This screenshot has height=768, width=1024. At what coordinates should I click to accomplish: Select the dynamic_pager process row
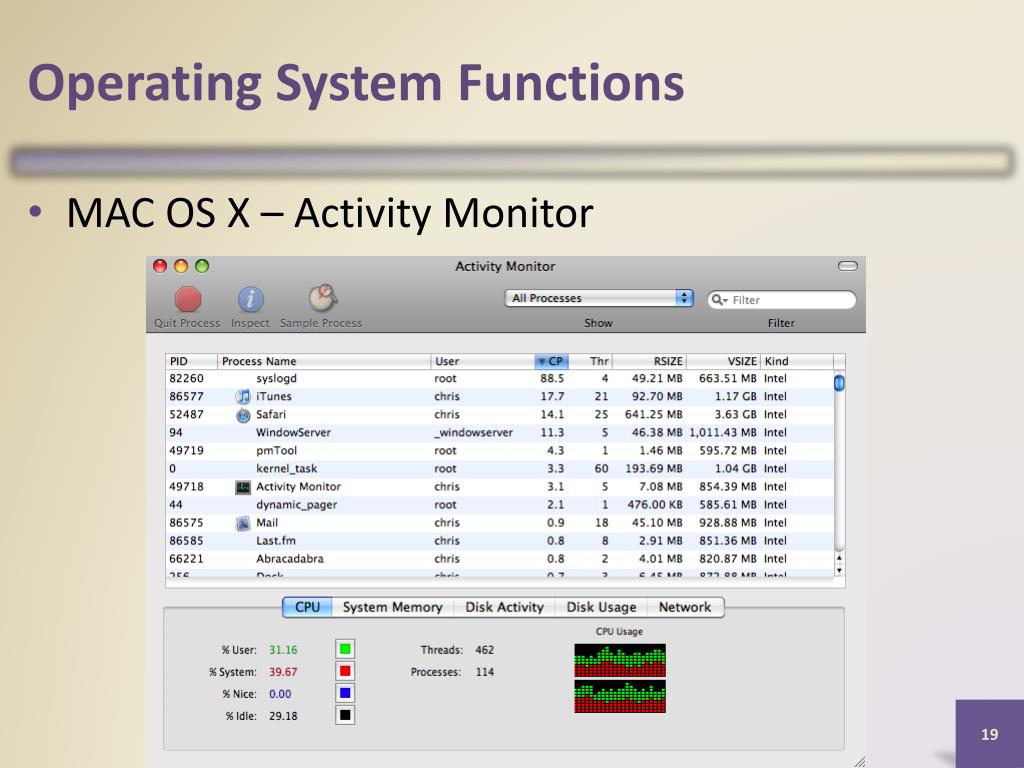[500, 505]
